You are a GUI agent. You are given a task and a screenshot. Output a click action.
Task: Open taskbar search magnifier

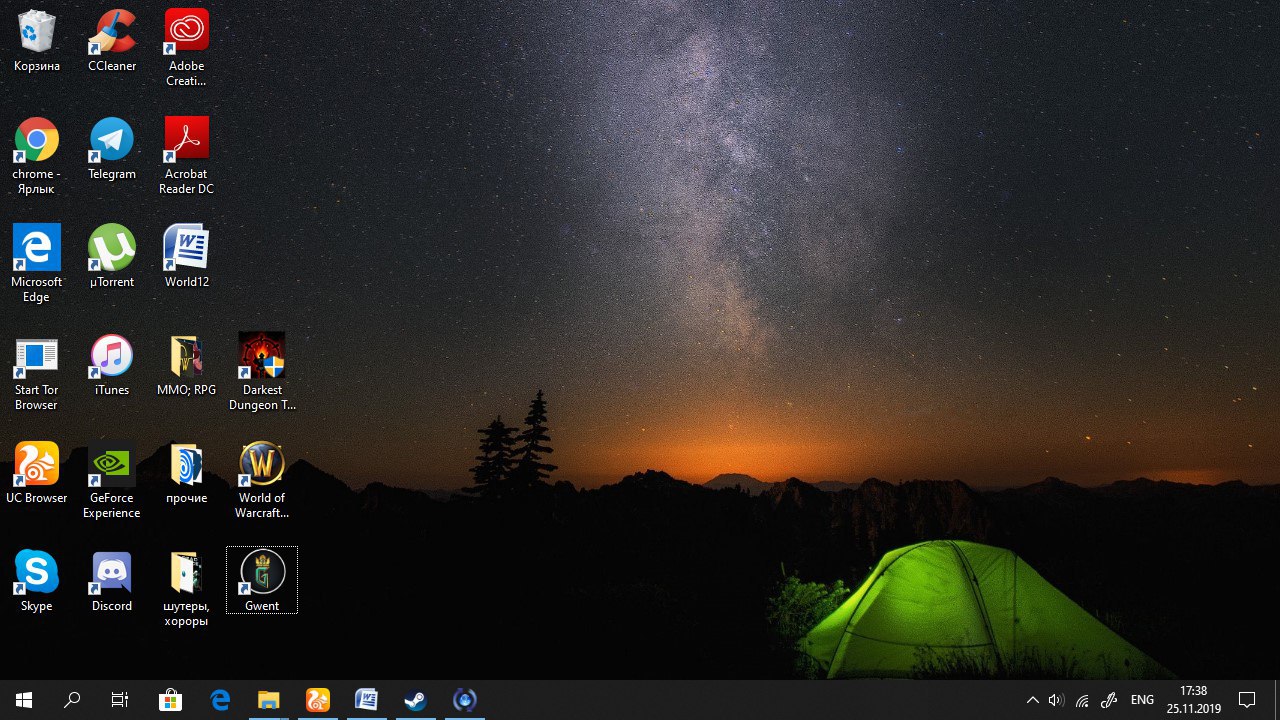pyautogui.click(x=72, y=700)
